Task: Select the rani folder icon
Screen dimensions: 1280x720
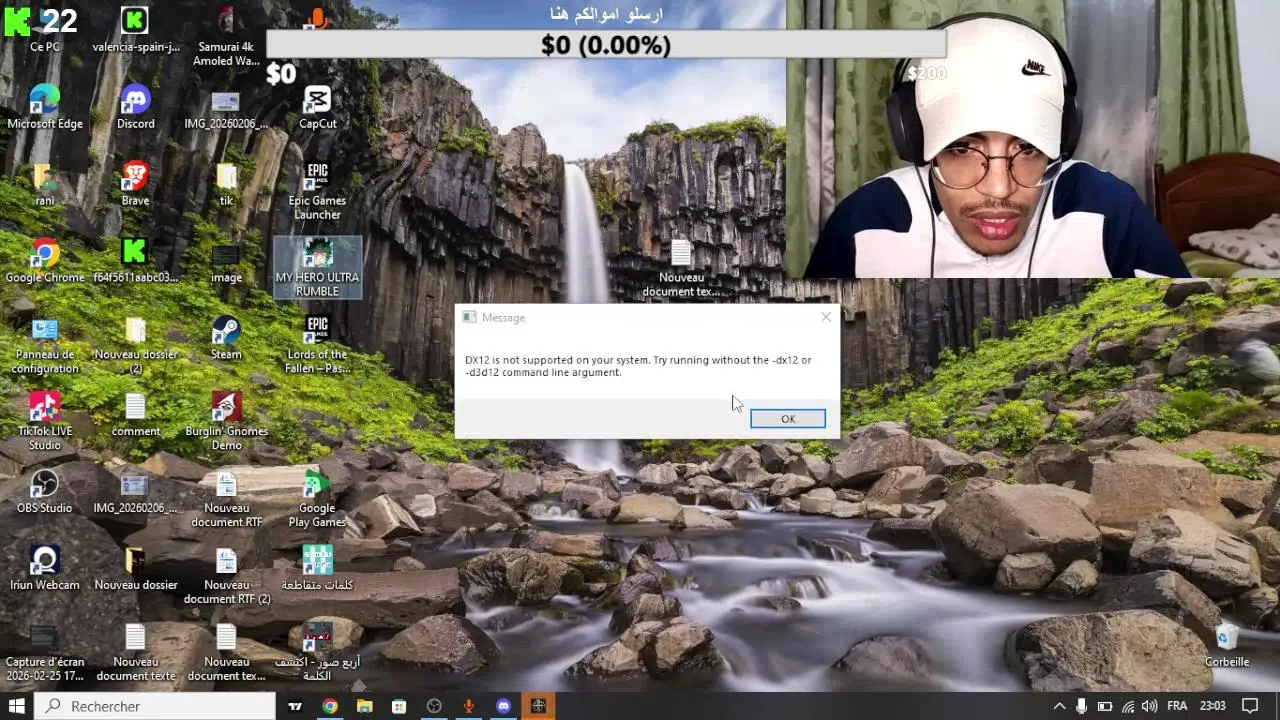Action: (45, 184)
